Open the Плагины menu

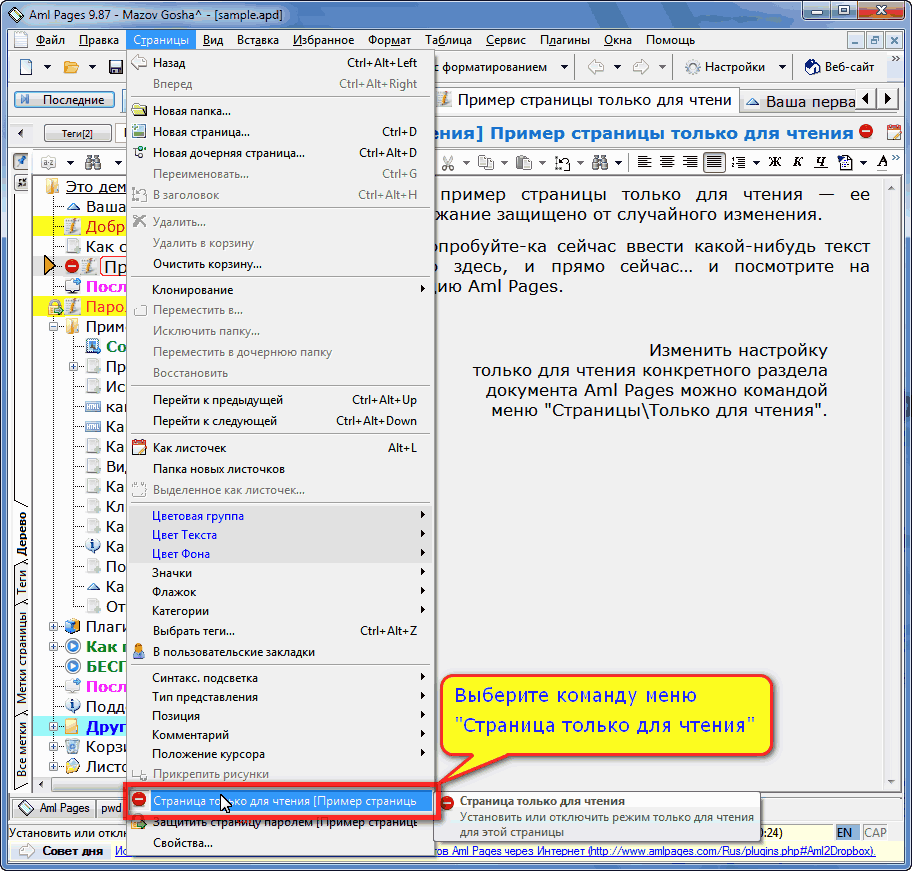pos(565,40)
